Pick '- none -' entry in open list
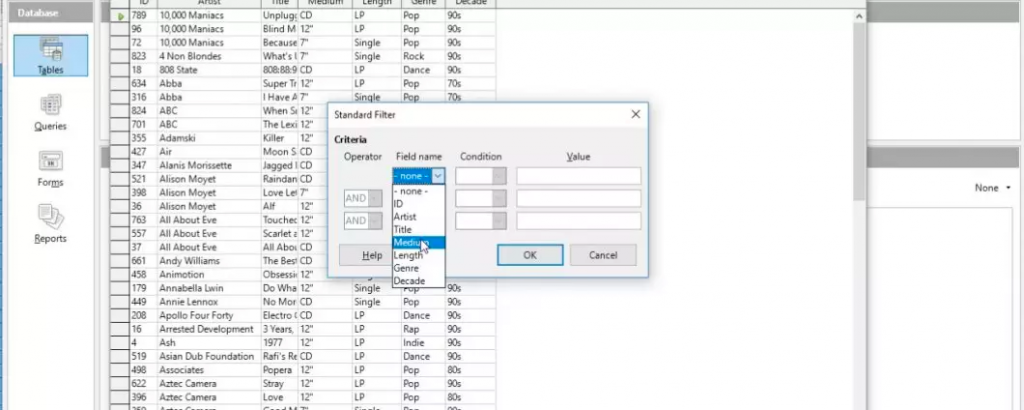 tap(419, 191)
